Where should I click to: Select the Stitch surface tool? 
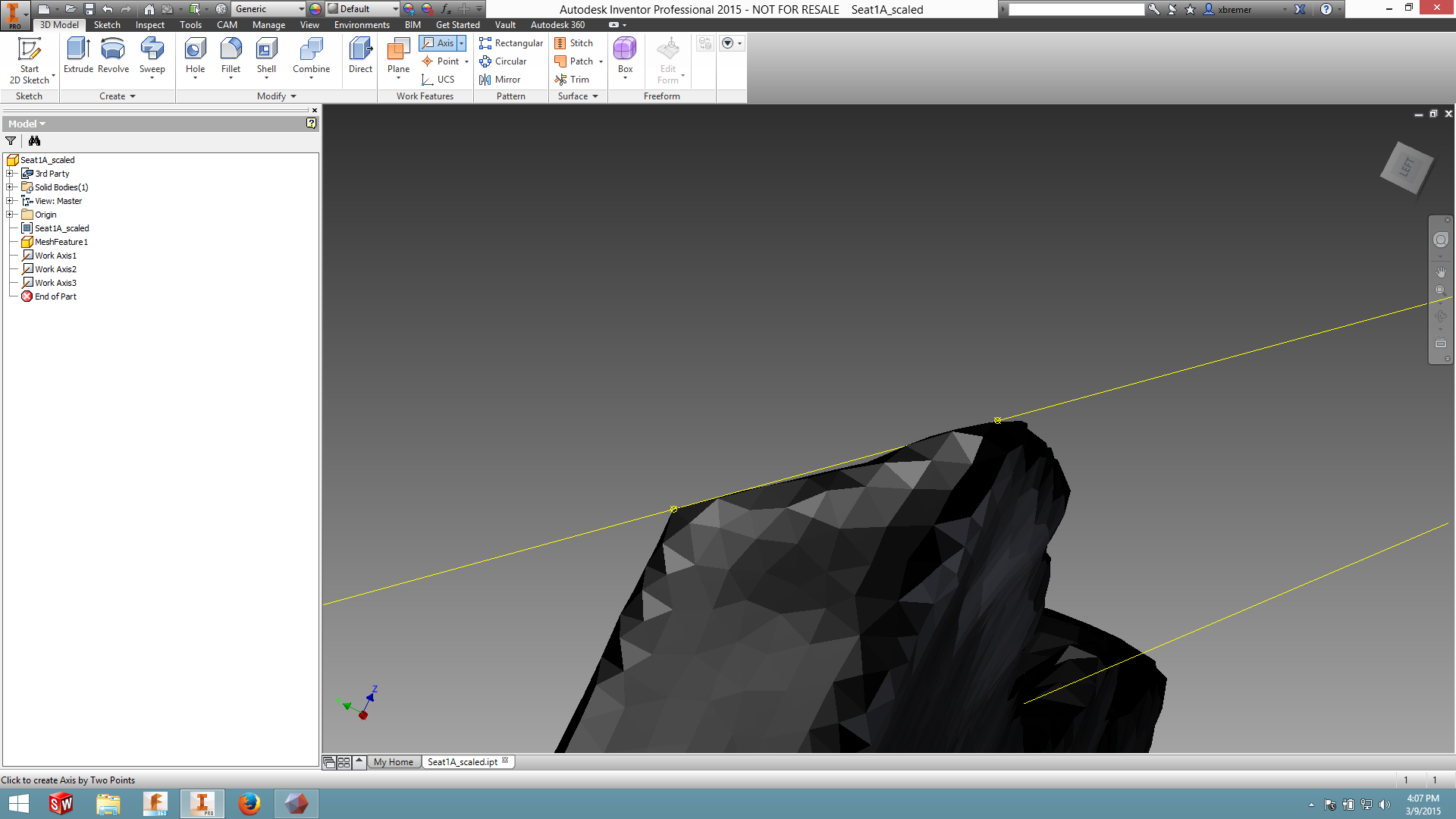pos(574,43)
